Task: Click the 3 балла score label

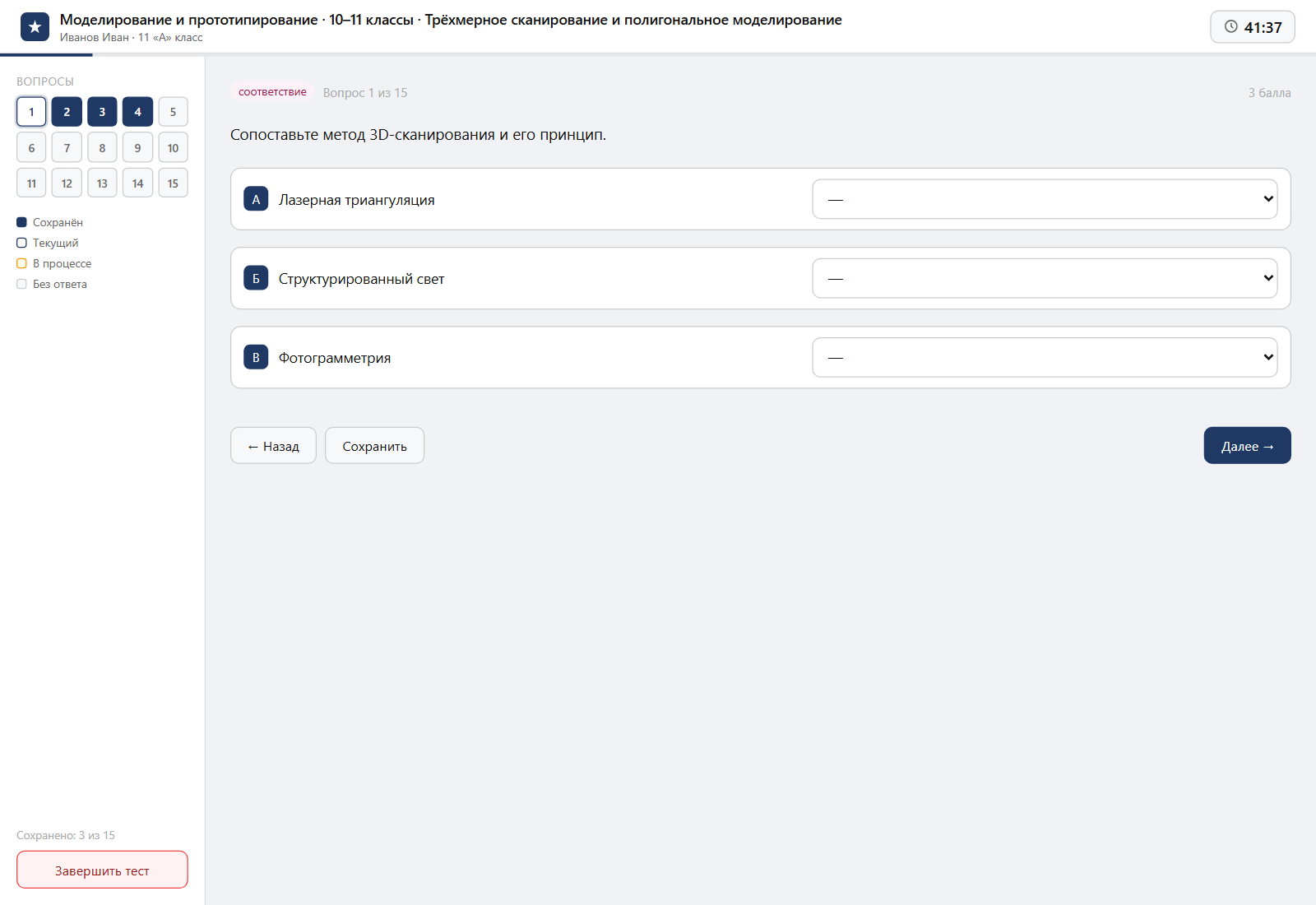Action: tap(1269, 93)
